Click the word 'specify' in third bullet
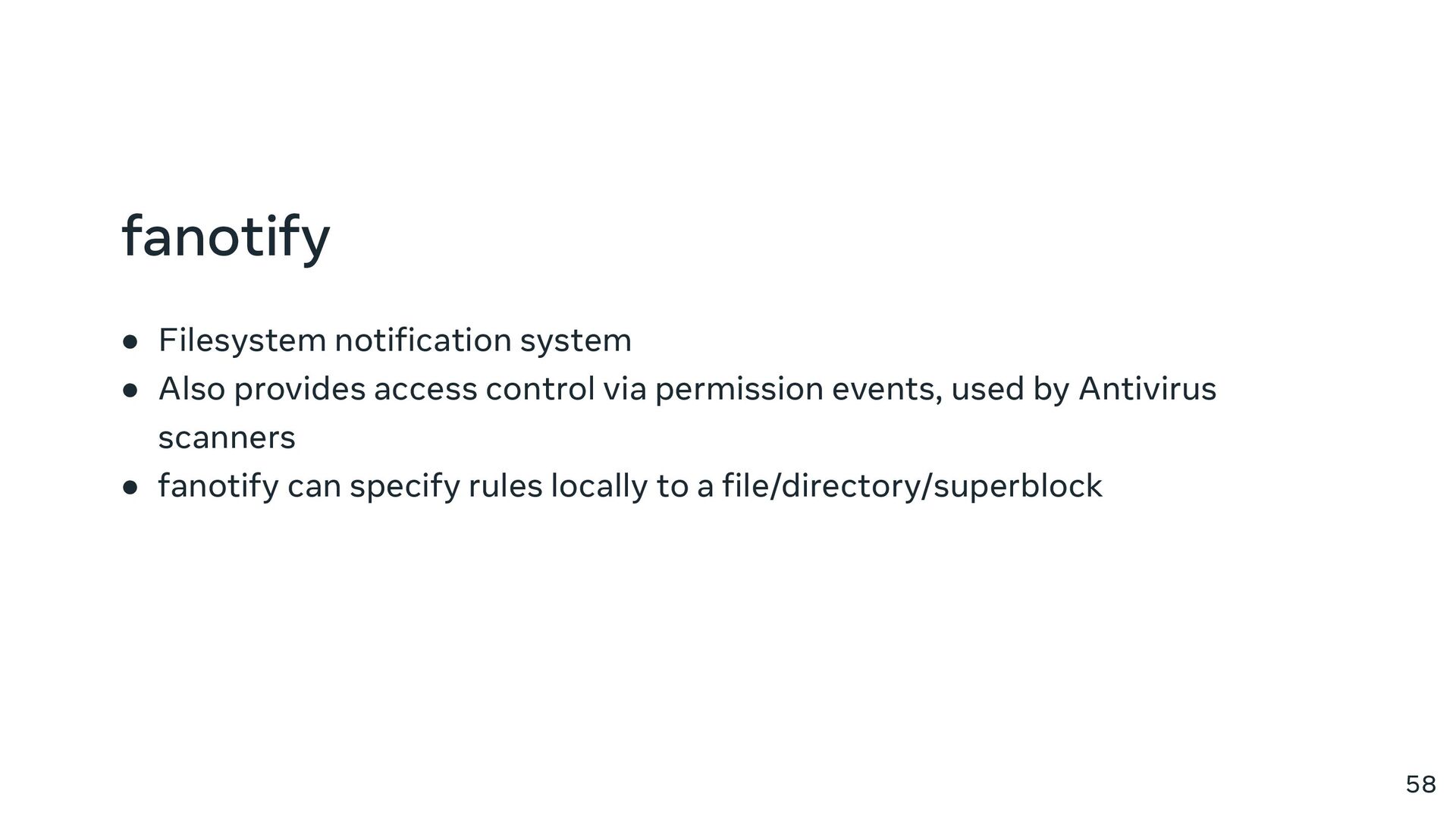The image size is (1456, 819). click(404, 486)
